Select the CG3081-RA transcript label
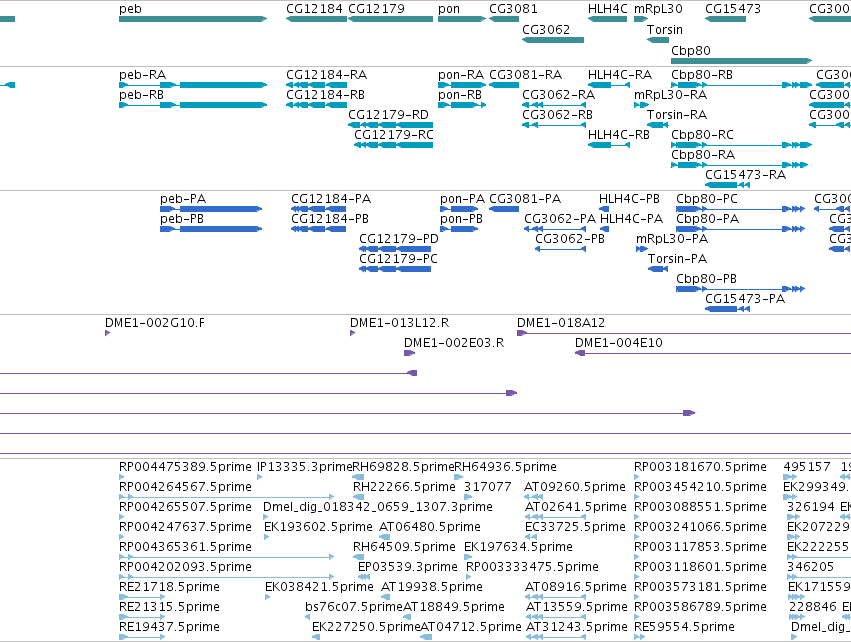851x642 pixels. coord(525,75)
